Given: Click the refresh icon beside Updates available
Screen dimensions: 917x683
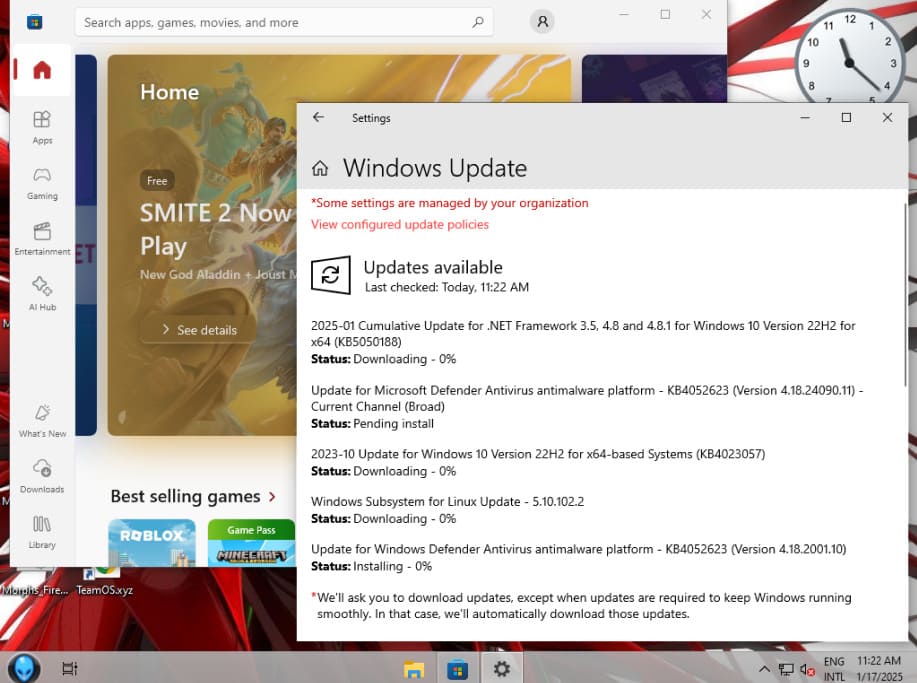Looking at the screenshot, I should pyautogui.click(x=330, y=275).
